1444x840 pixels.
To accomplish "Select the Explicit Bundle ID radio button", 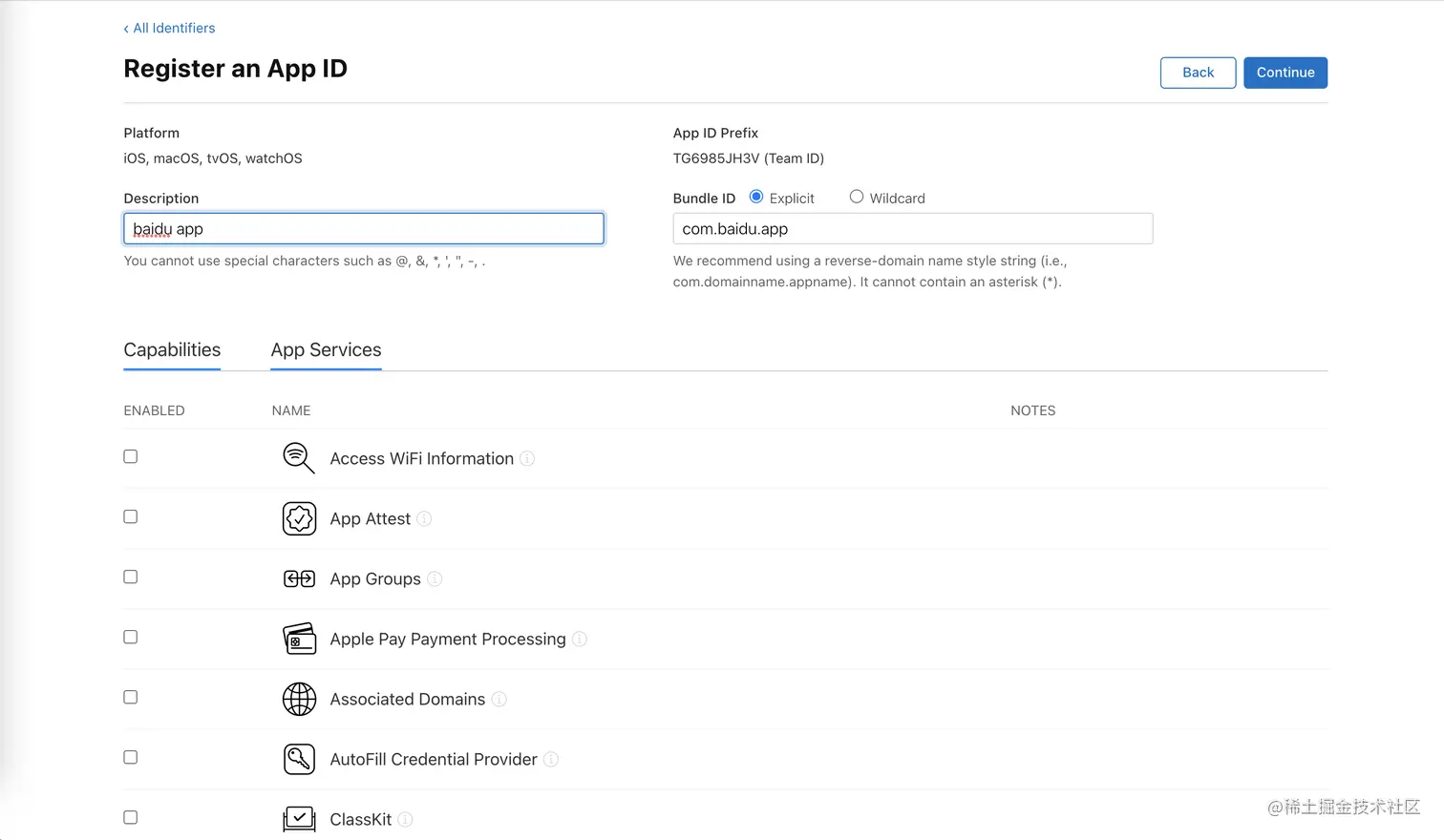I will [x=756, y=197].
